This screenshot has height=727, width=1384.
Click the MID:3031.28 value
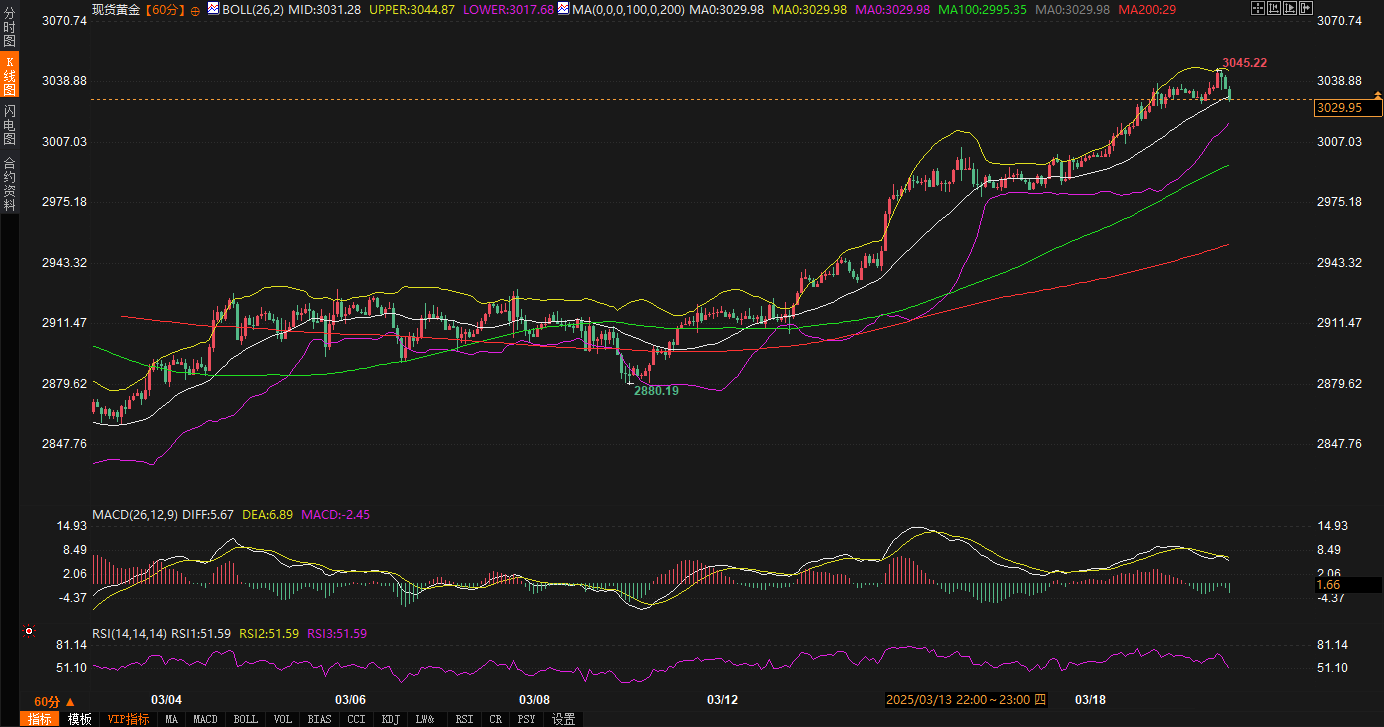tap(324, 9)
